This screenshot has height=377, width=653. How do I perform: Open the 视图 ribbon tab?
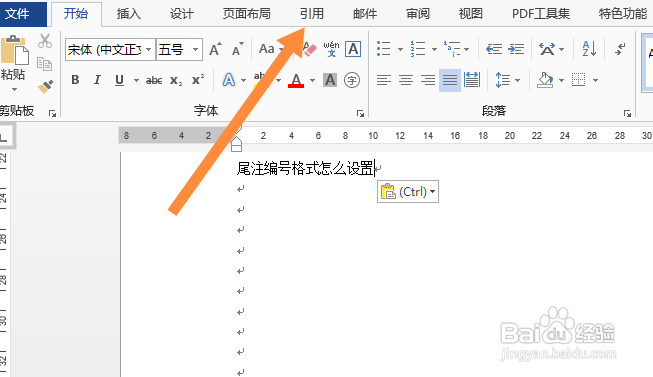coord(471,14)
